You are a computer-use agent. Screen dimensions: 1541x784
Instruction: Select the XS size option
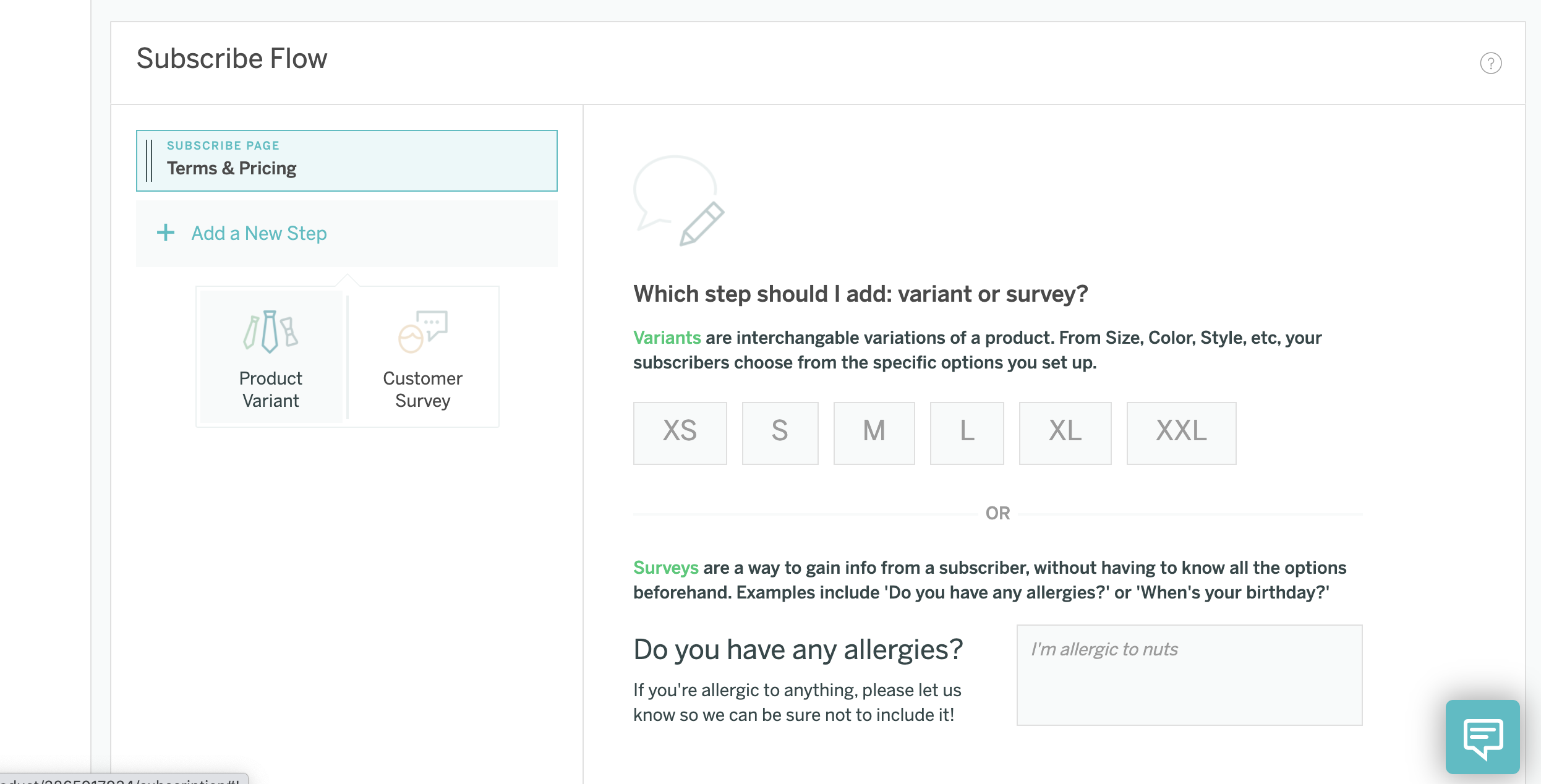[680, 433]
